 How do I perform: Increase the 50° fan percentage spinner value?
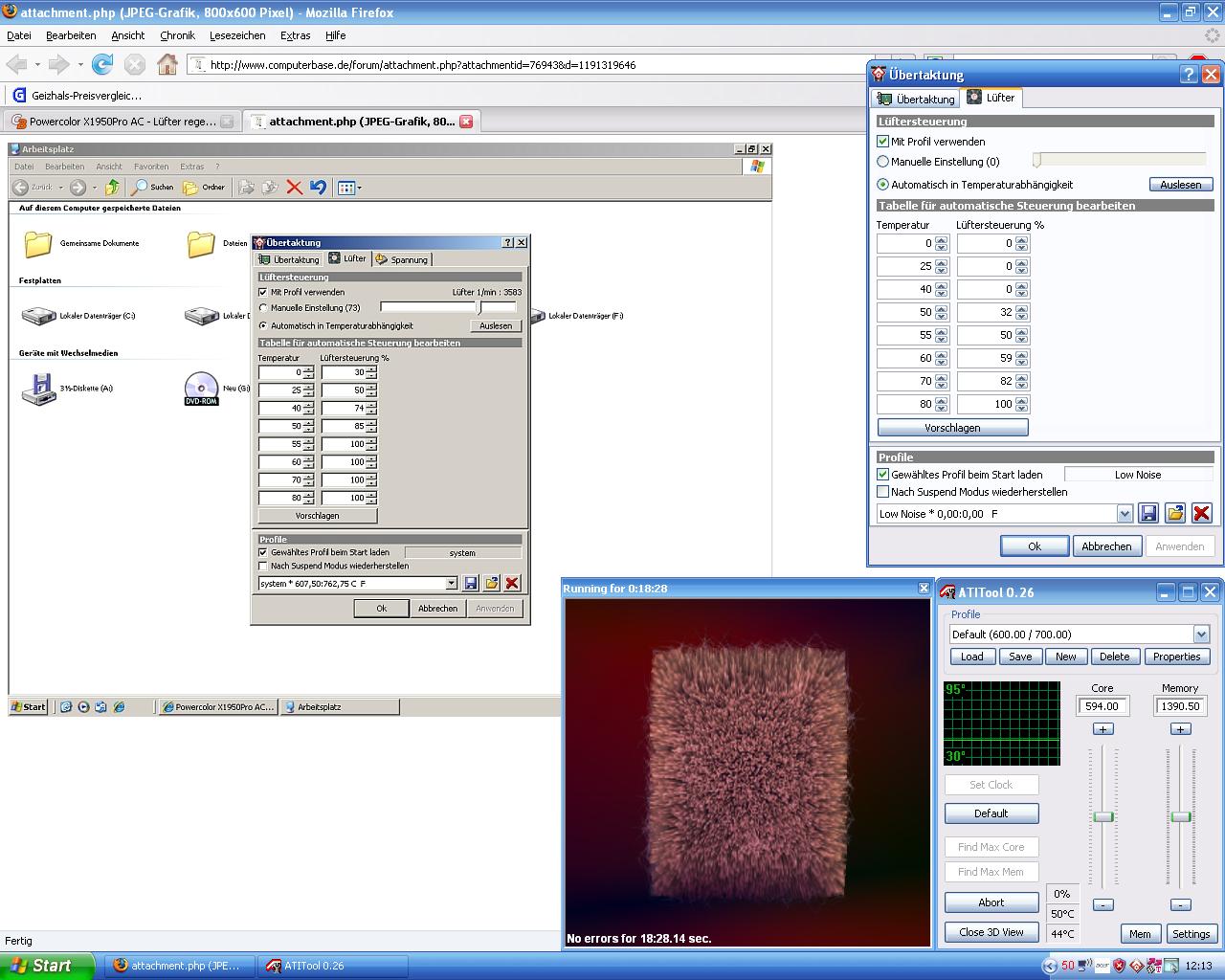[1021, 308]
